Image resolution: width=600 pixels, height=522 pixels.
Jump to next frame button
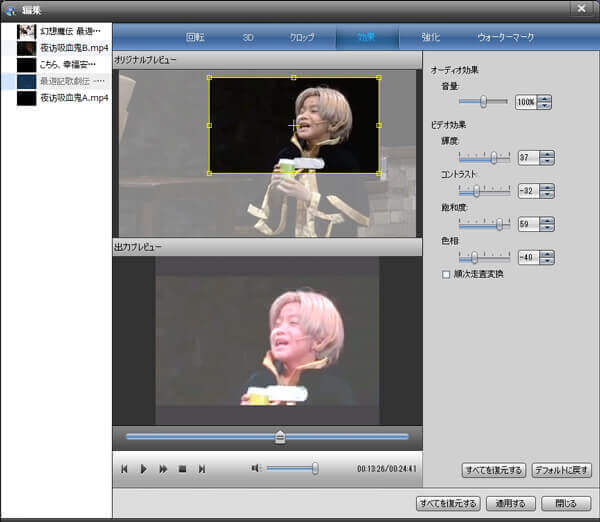click(201, 468)
